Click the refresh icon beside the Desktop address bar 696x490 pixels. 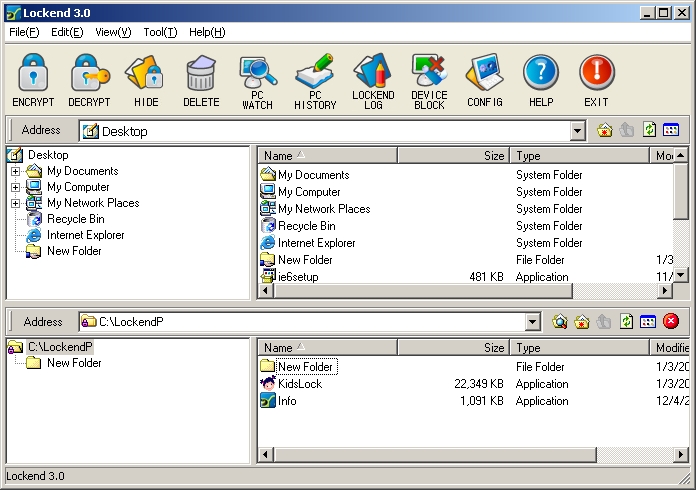point(649,130)
